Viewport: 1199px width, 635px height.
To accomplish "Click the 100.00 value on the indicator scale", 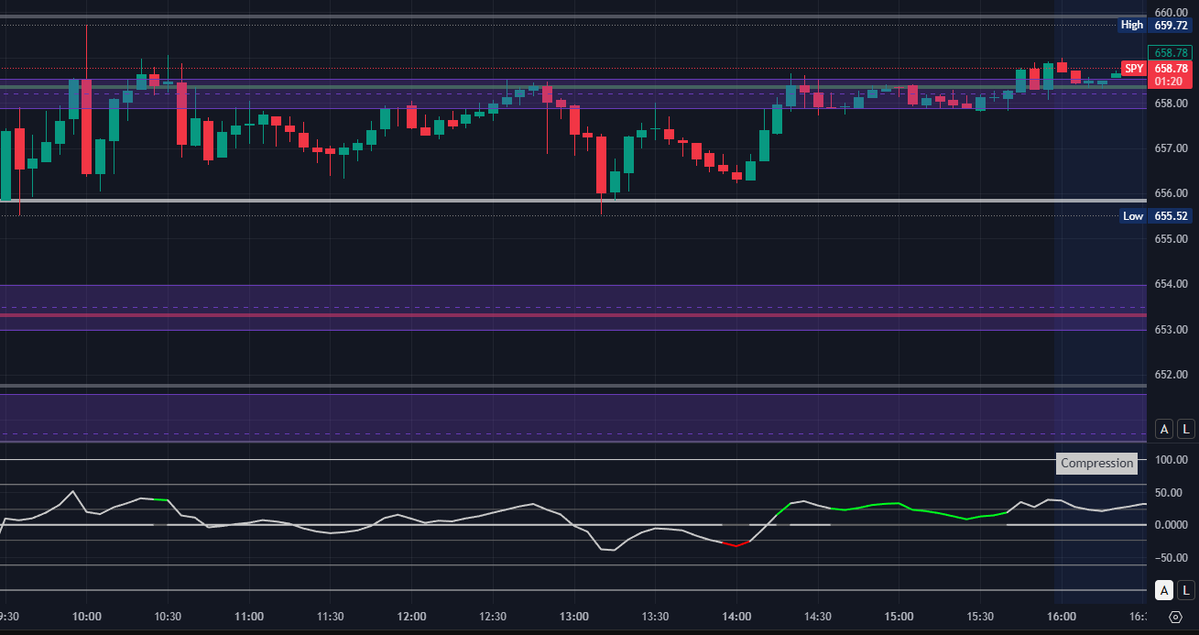I will pos(1170,460).
